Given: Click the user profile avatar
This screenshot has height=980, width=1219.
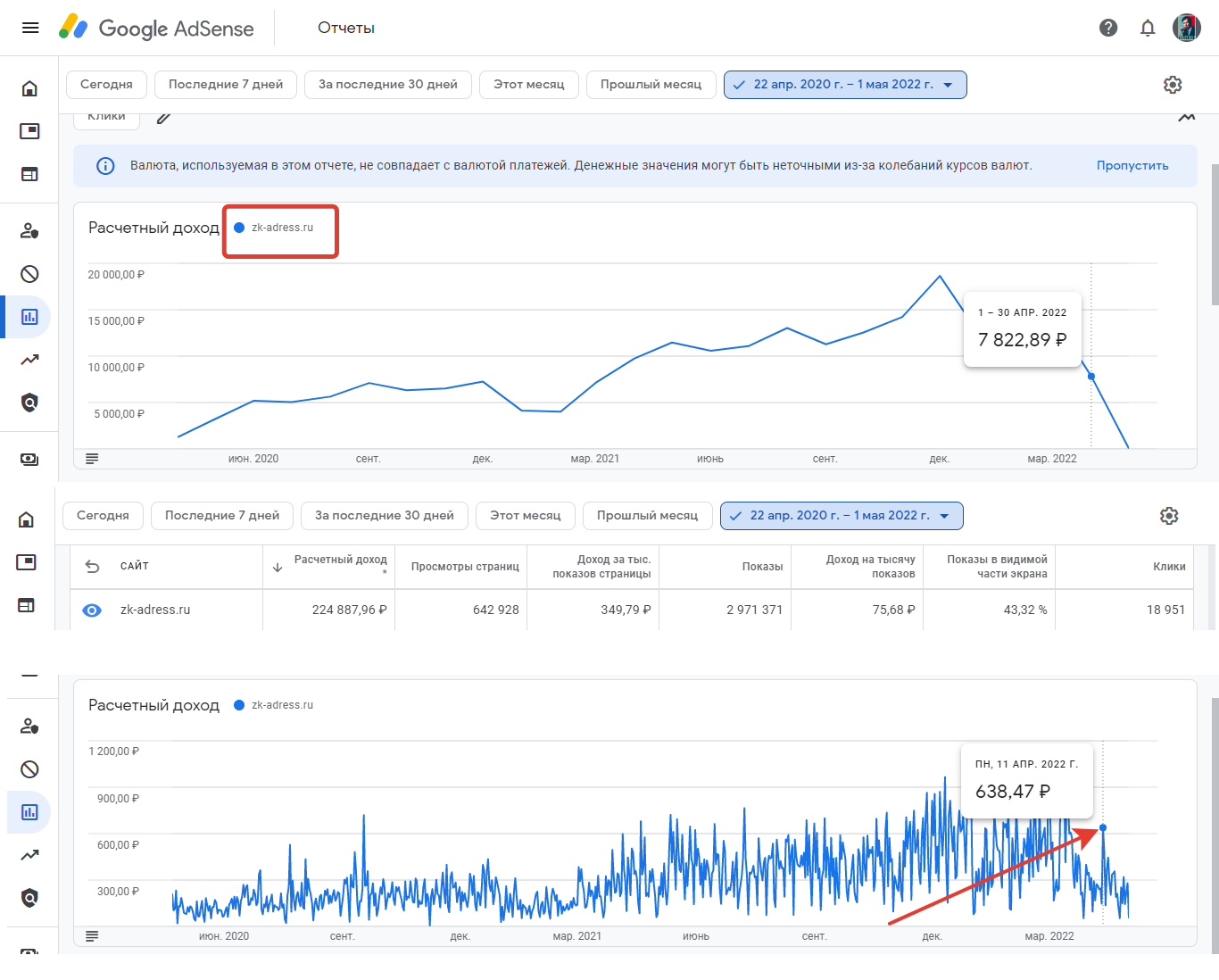Looking at the screenshot, I should 1187,28.
